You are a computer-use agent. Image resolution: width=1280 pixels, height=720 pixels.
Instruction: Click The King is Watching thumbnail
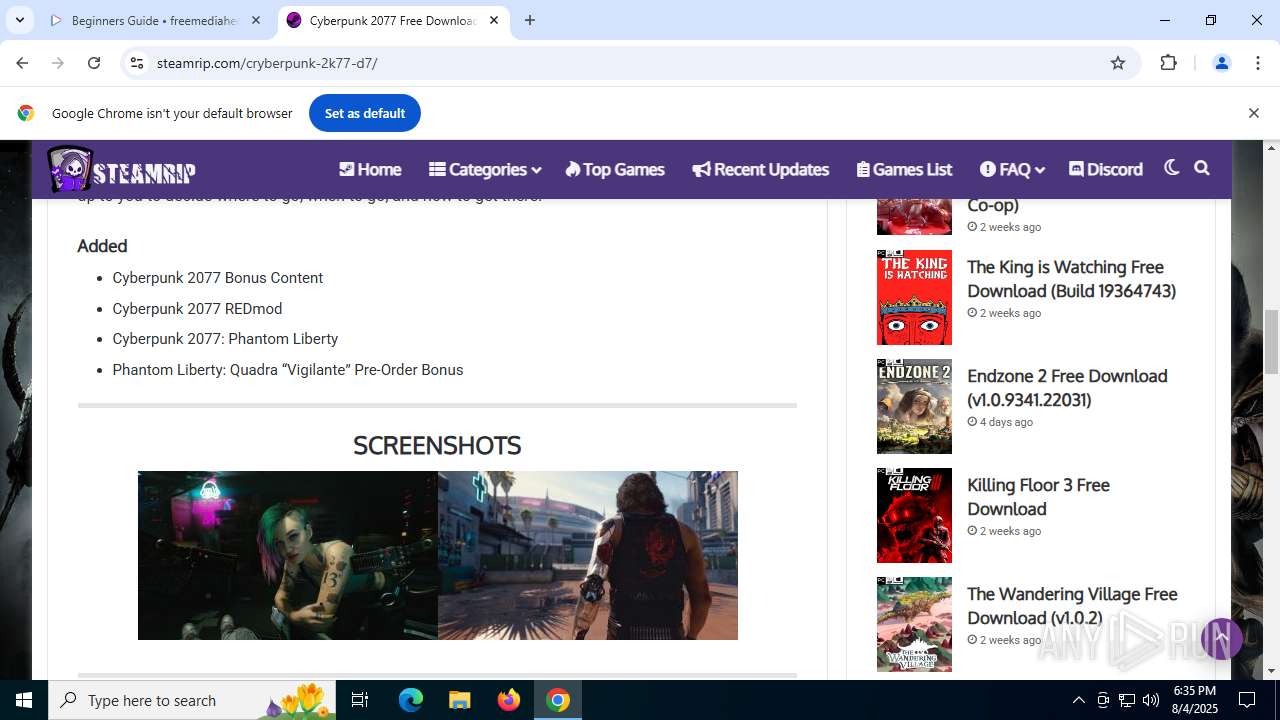pyautogui.click(x=914, y=298)
